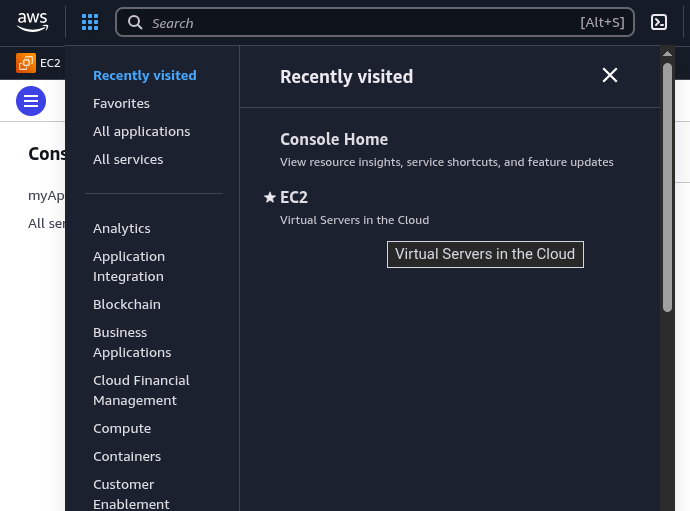
Task: Toggle the EC2 favorite star
Action: click(x=270, y=197)
